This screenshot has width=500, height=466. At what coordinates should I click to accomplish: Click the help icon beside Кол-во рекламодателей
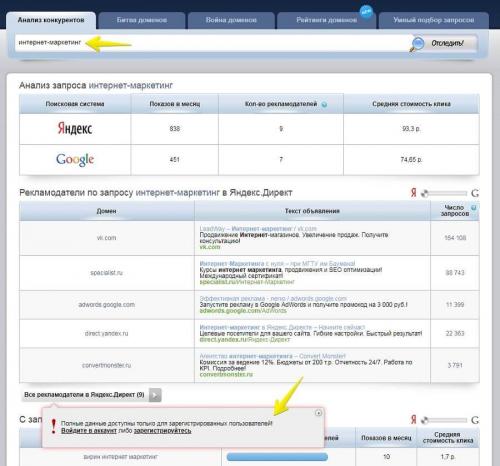(324, 104)
